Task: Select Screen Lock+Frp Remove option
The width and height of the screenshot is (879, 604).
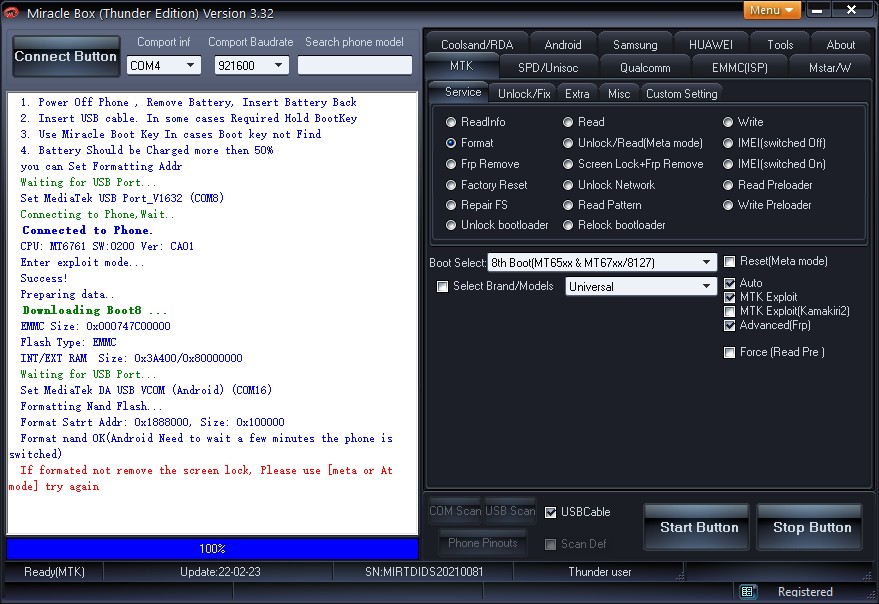Action: click(x=633, y=164)
